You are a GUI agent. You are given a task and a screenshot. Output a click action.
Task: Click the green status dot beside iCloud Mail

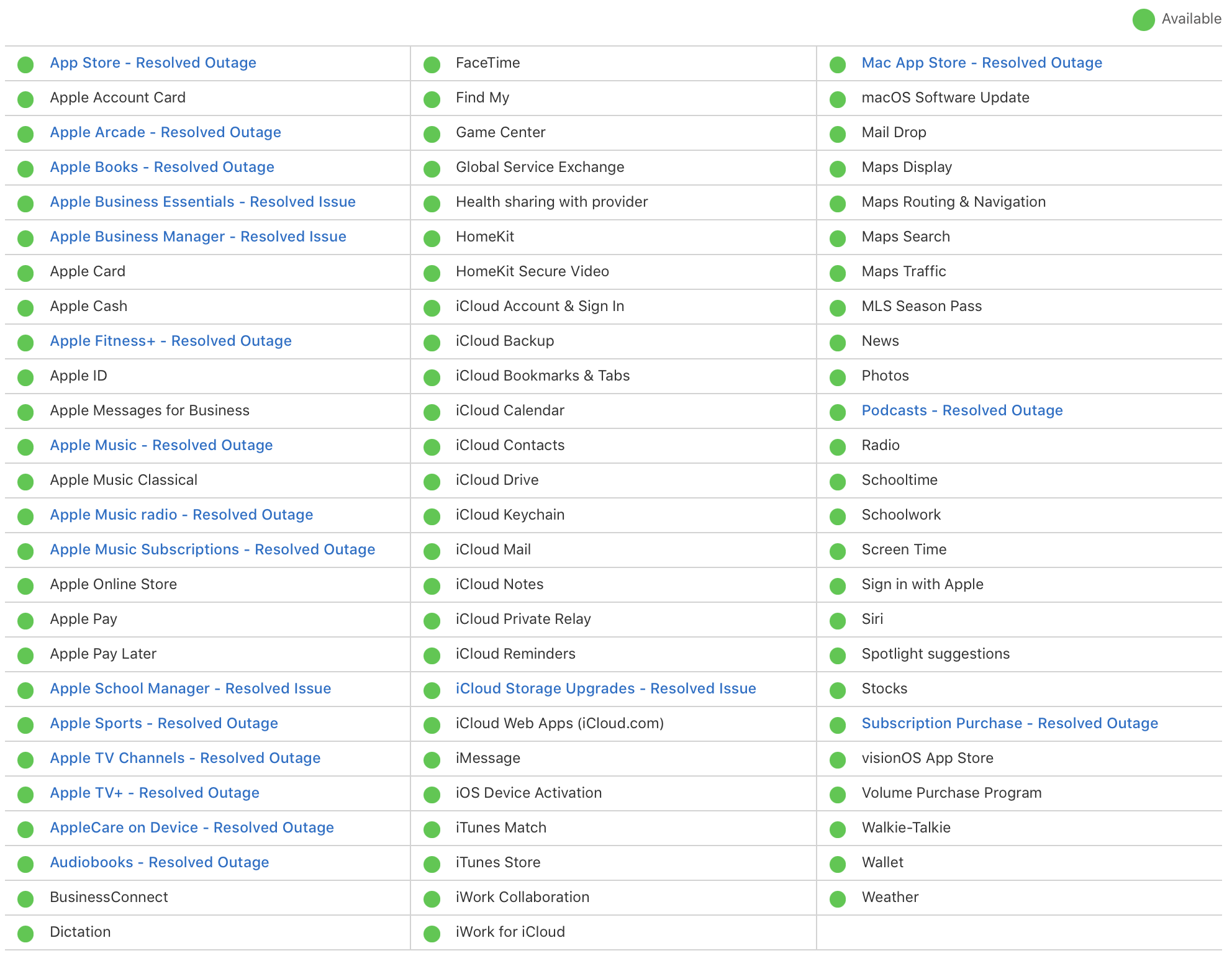(432, 551)
